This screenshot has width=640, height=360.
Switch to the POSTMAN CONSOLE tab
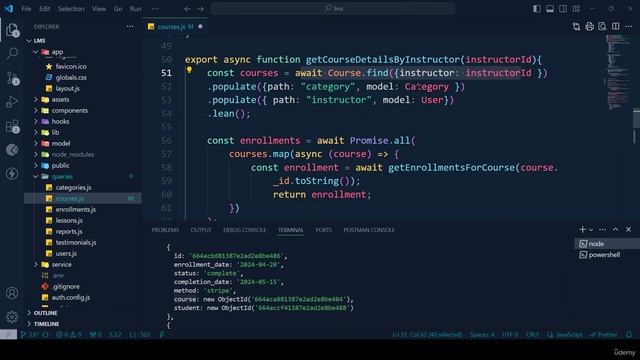click(x=369, y=230)
